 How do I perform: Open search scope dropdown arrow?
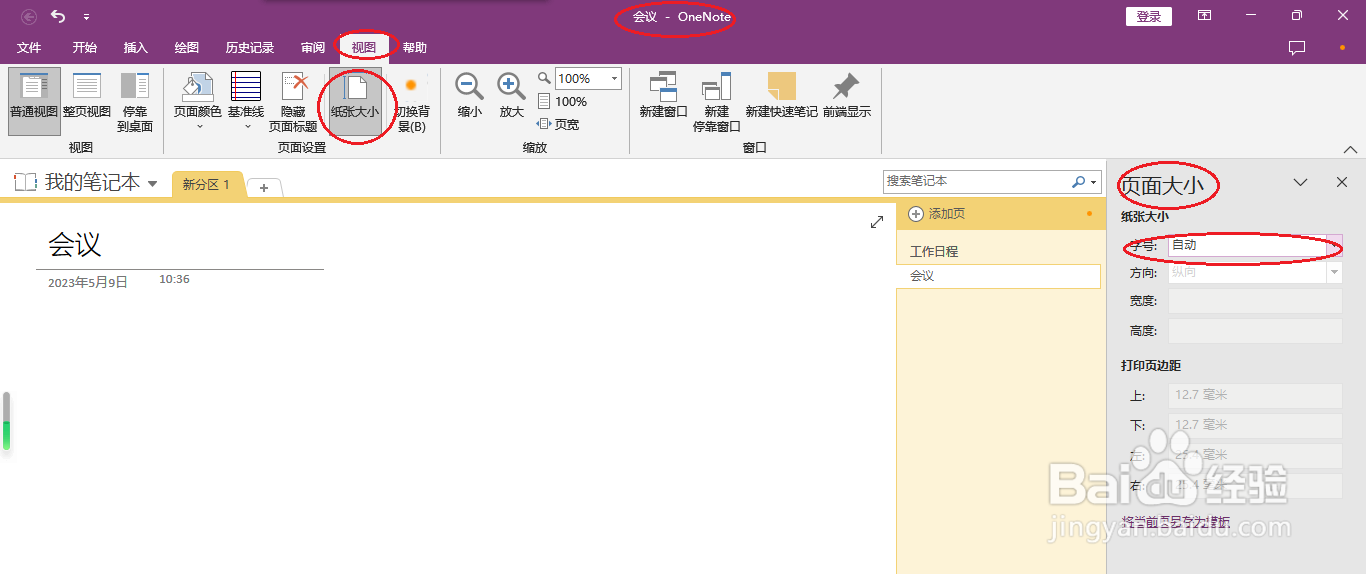pos(1094,182)
